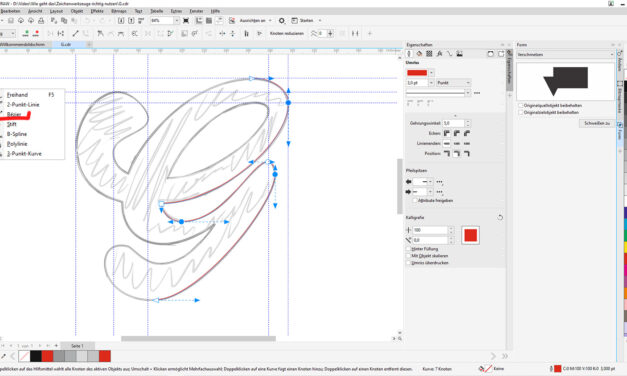This screenshot has width=627, height=376.
Task: Select the first Position outline icon
Action: tap(447, 153)
